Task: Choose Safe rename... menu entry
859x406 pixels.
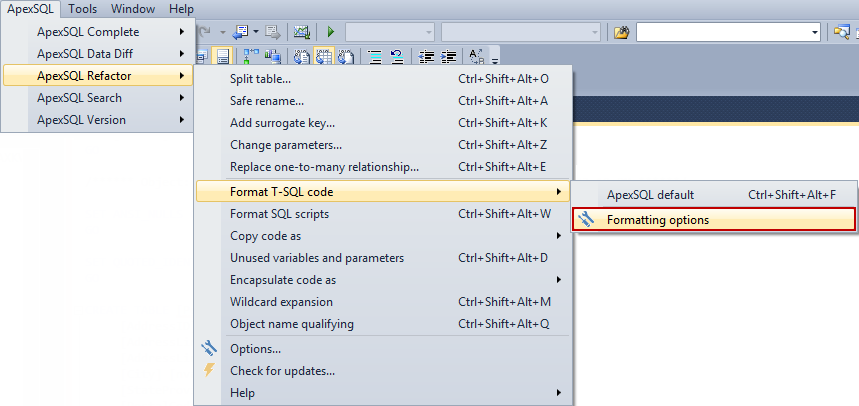Action: [382, 101]
